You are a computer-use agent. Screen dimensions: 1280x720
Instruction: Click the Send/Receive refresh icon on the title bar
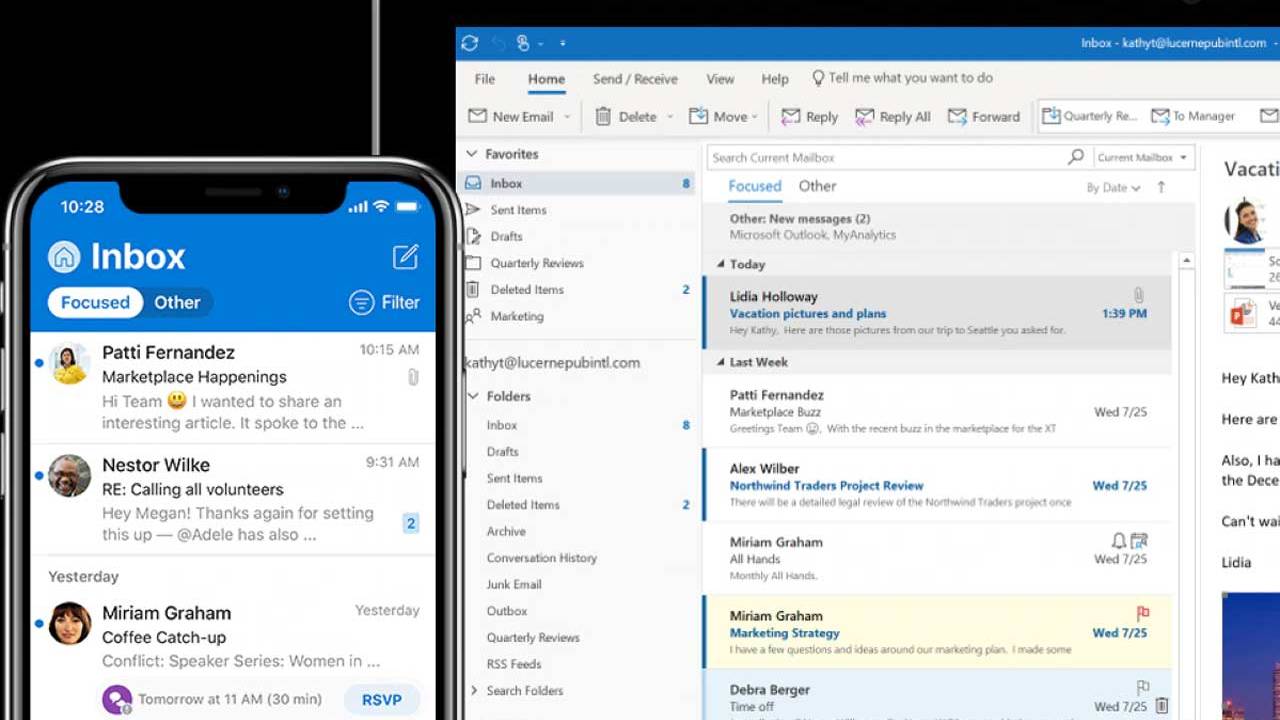tap(469, 43)
